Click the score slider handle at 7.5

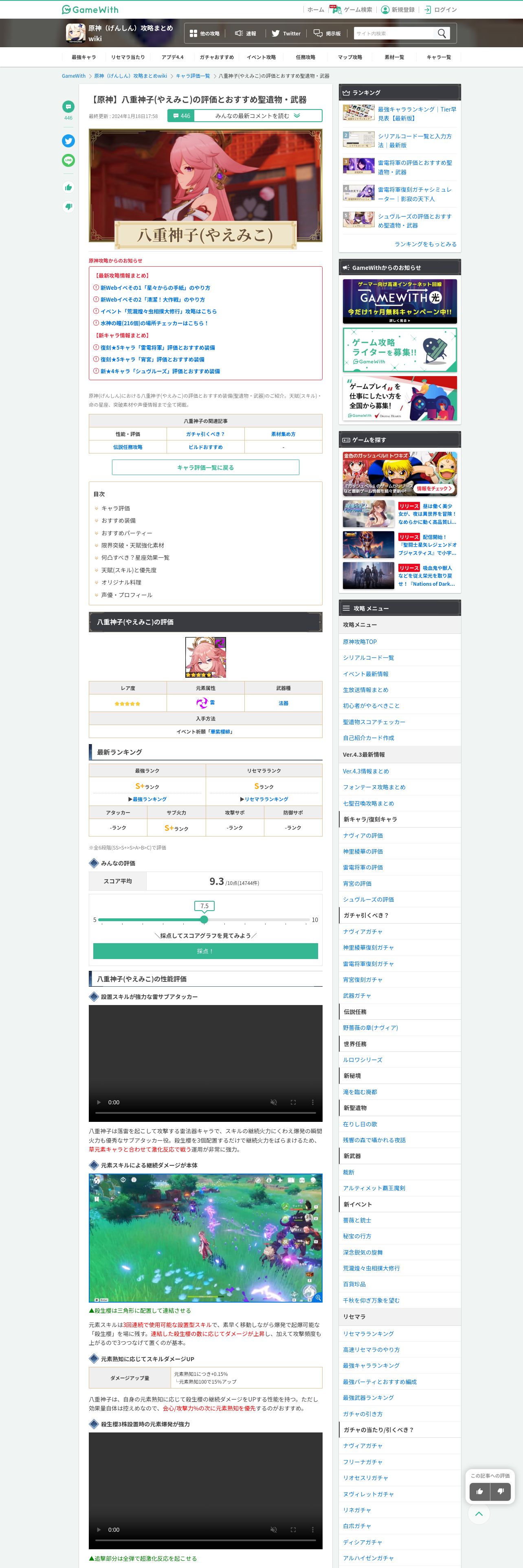pos(204,920)
